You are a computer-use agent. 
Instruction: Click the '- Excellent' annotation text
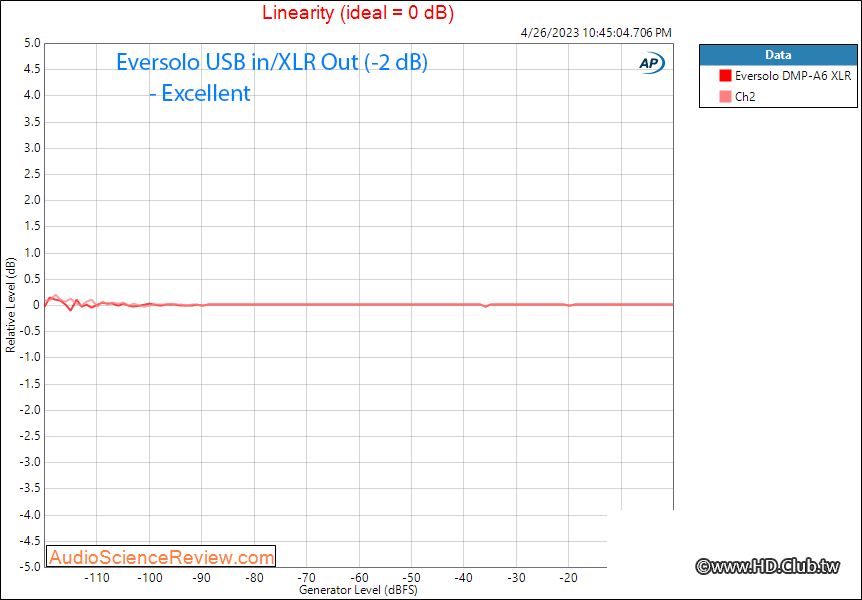[200, 93]
